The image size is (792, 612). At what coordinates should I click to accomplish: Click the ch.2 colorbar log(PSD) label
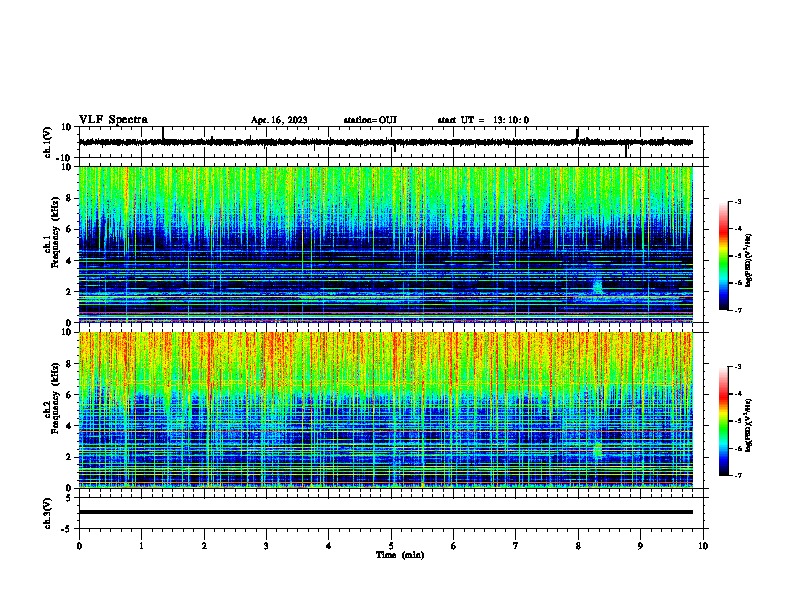click(748, 425)
